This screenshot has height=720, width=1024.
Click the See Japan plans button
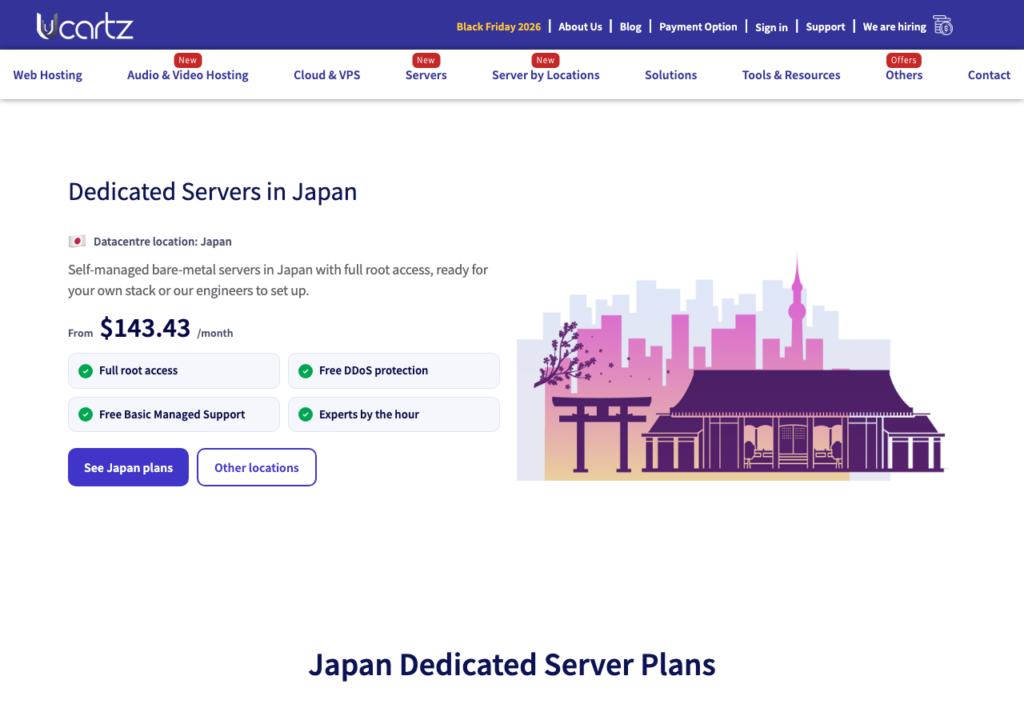coord(128,467)
